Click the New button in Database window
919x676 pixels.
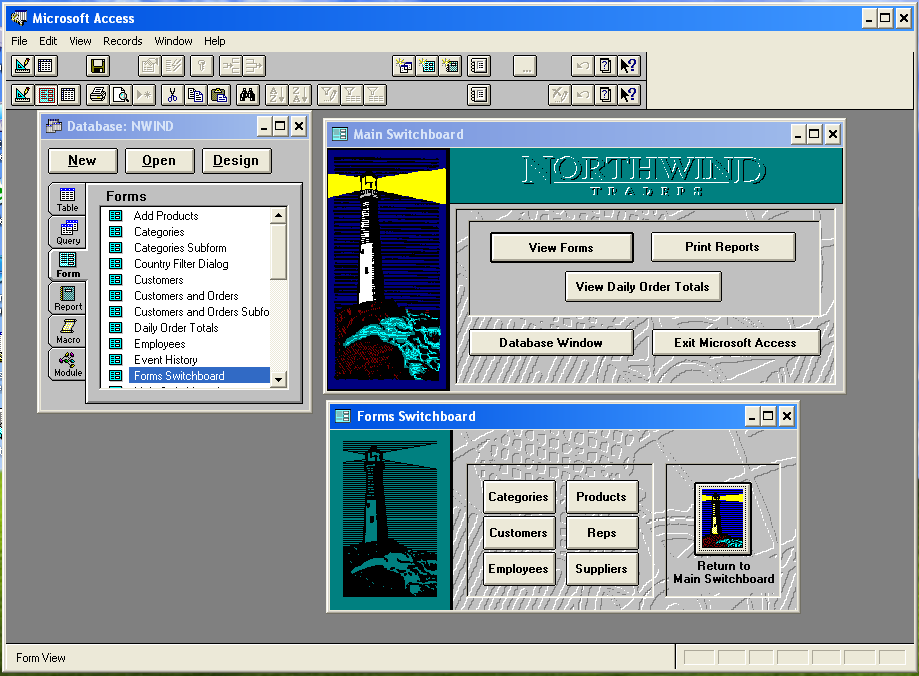point(83,161)
